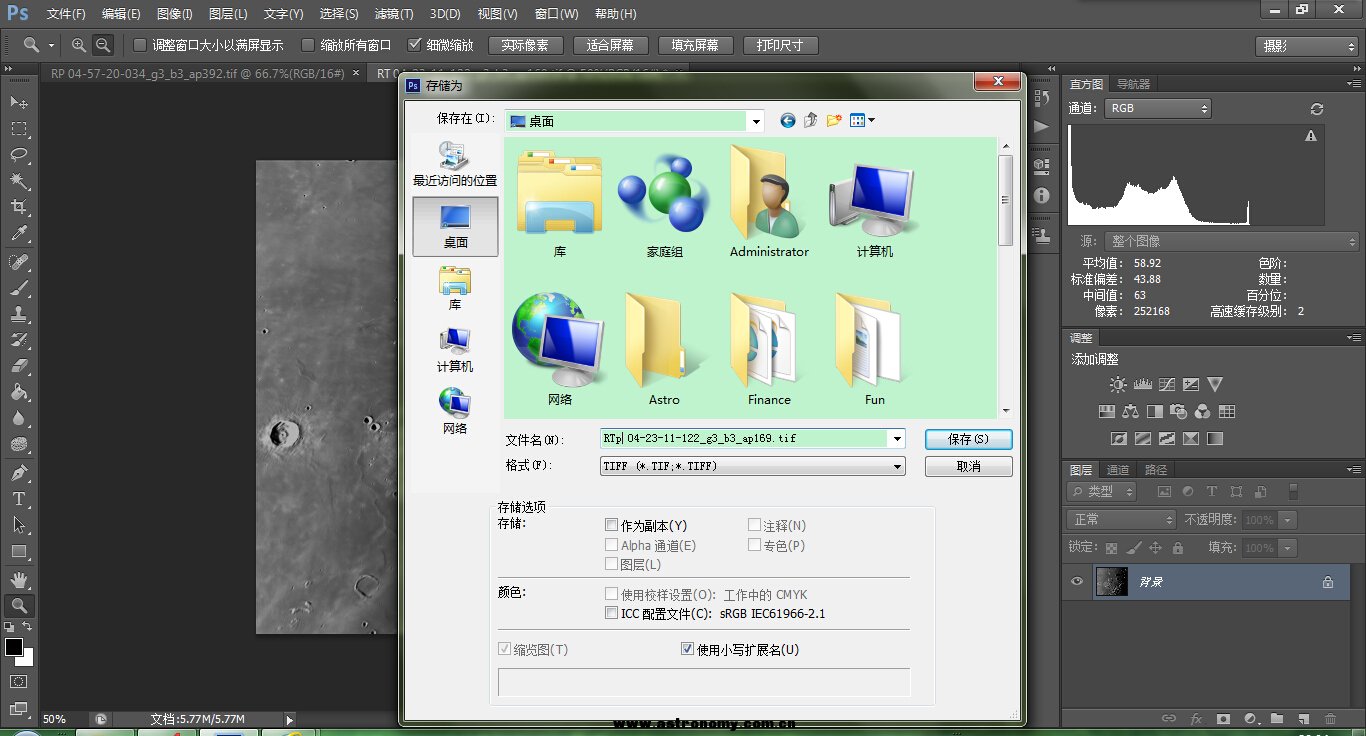Select the Clone Stamp tool

click(x=19, y=314)
